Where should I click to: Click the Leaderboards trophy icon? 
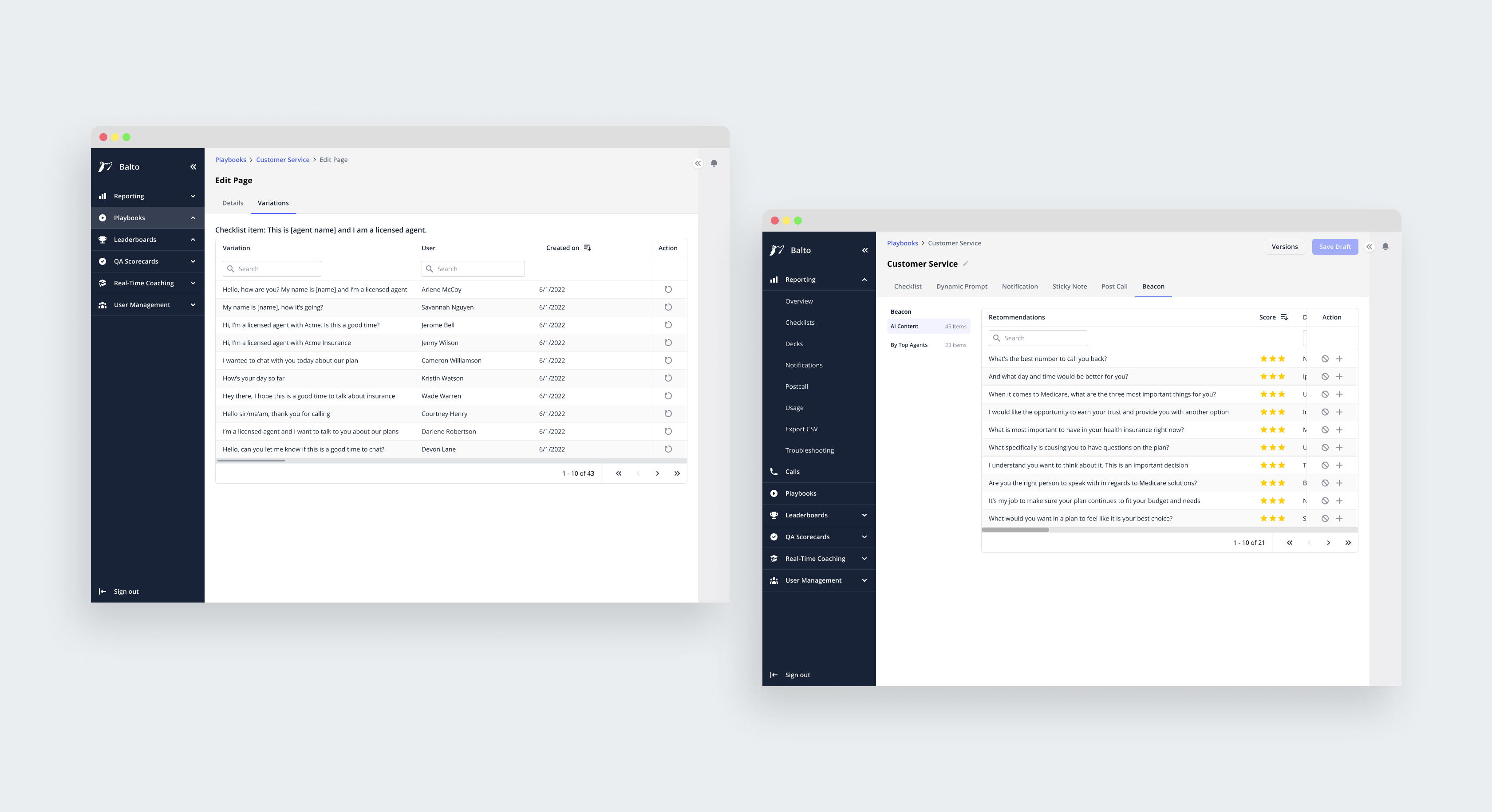[x=102, y=239]
